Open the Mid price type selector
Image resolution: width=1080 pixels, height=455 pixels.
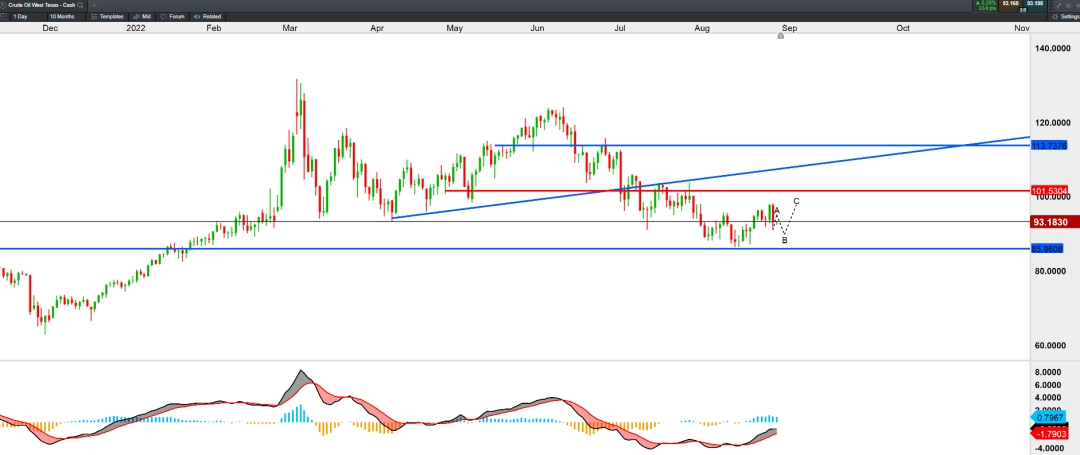(142, 16)
